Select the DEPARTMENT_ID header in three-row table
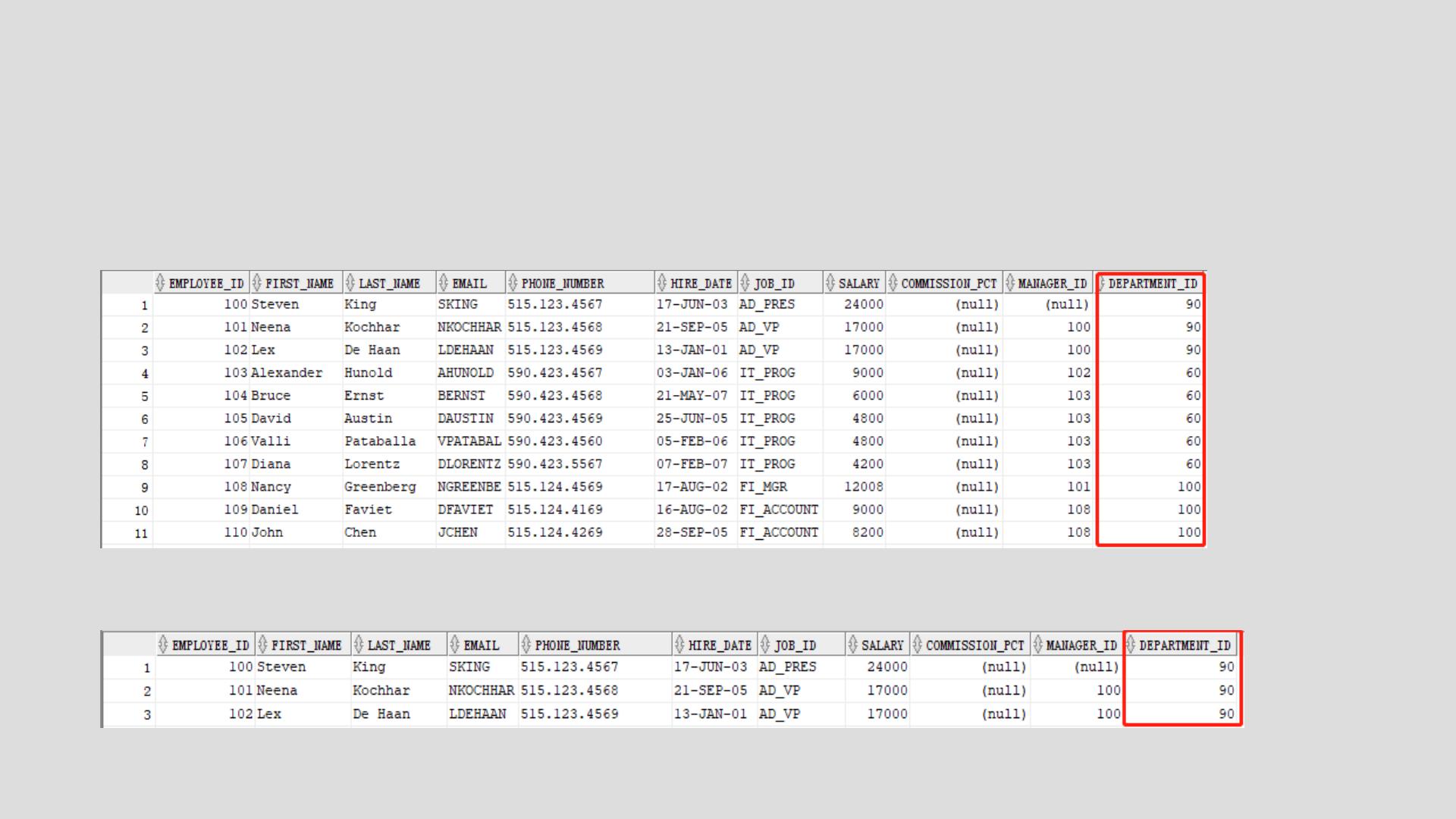 [1185, 645]
